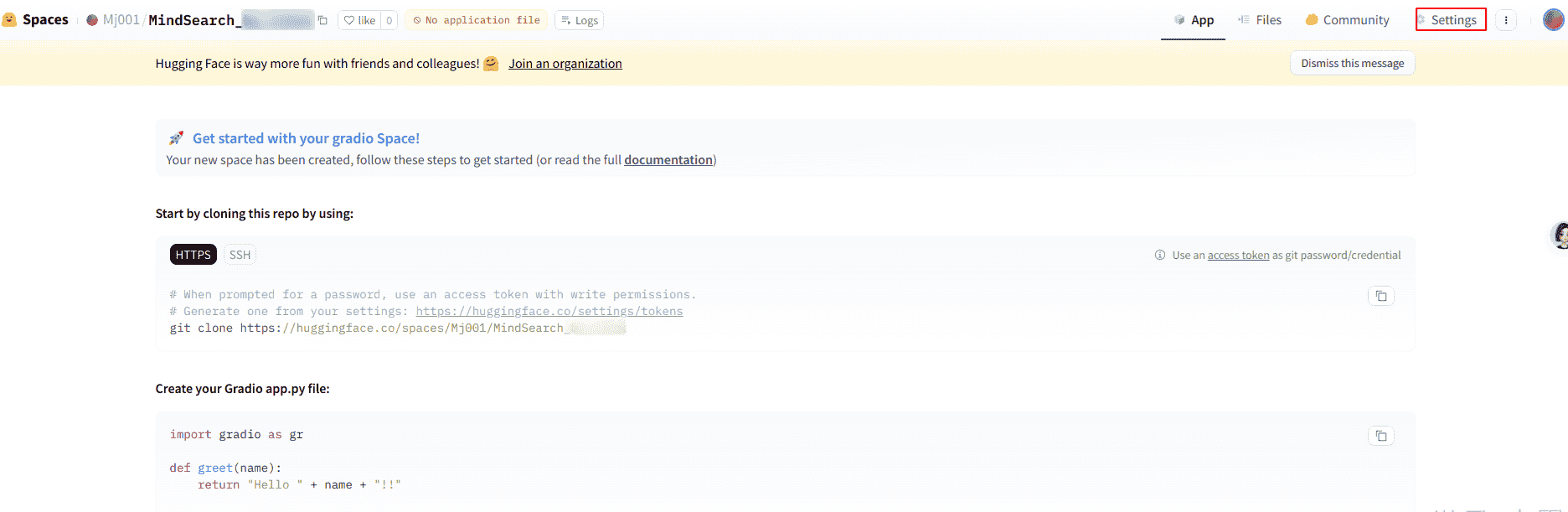This screenshot has height=512, width=1568.
Task: Follow the Join an organization link
Action: (x=565, y=64)
